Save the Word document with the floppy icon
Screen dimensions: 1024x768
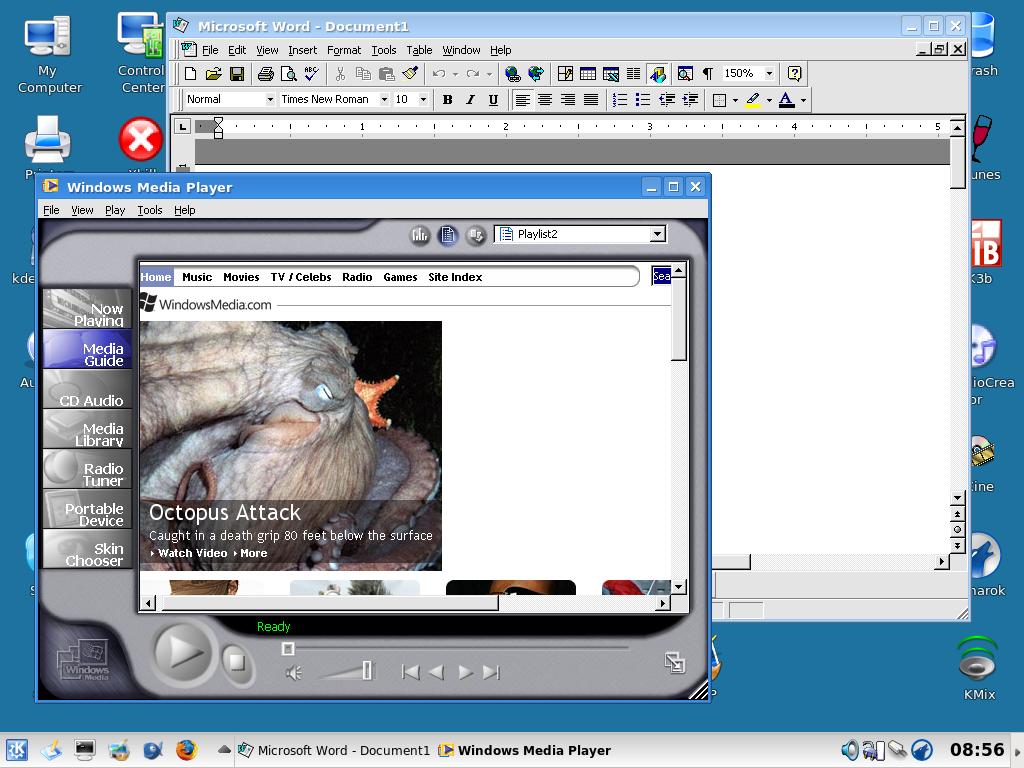(236, 74)
